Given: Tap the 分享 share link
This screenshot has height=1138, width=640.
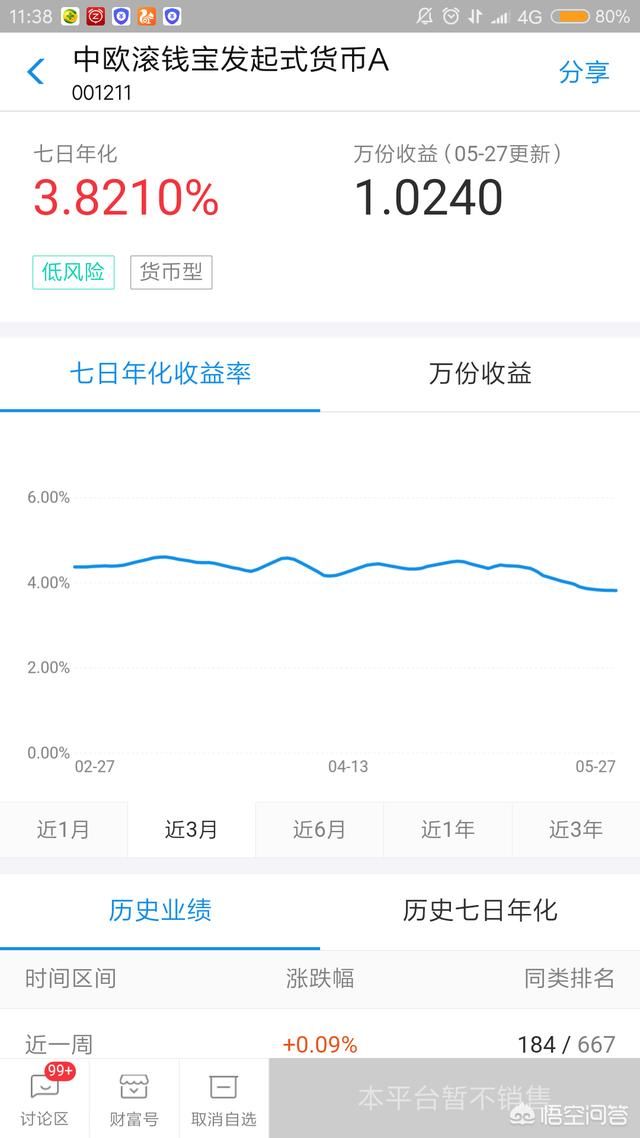Looking at the screenshot, I should point(585,72).
